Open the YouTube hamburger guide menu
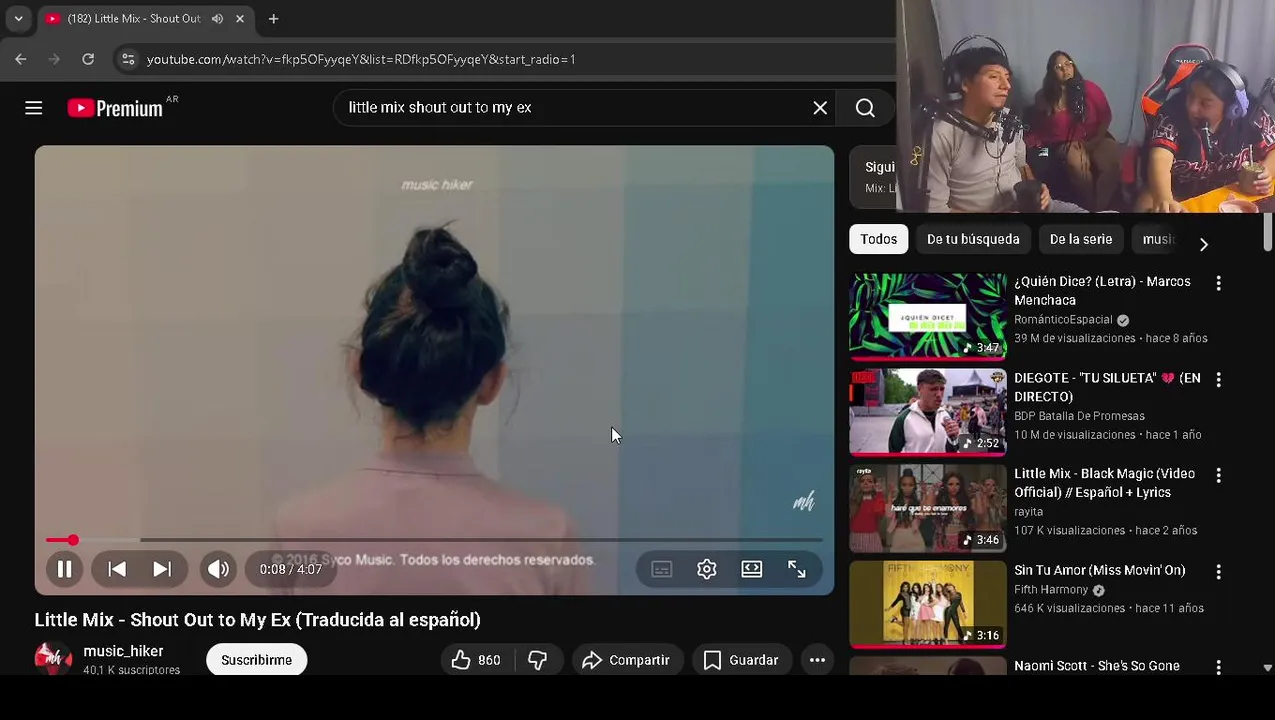 (33, 108)
